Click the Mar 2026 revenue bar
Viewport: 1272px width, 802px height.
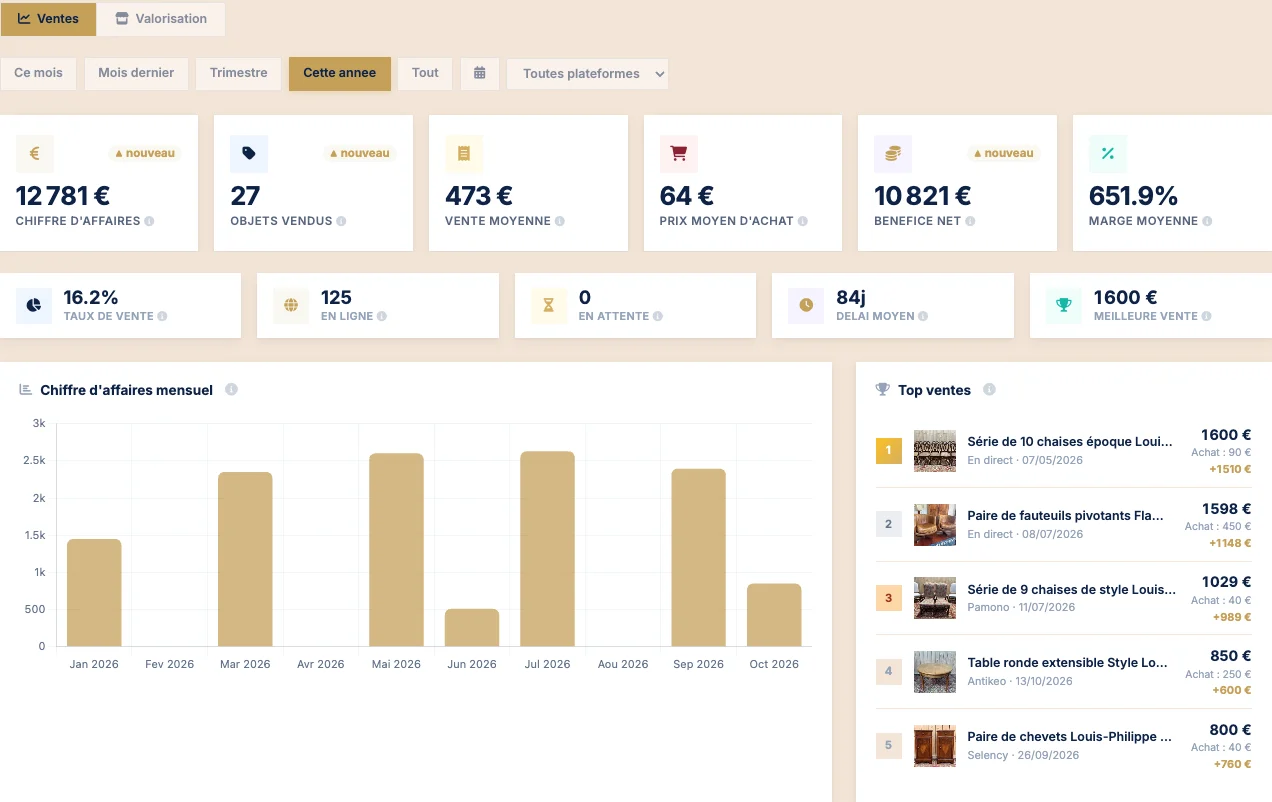[245, 559]
